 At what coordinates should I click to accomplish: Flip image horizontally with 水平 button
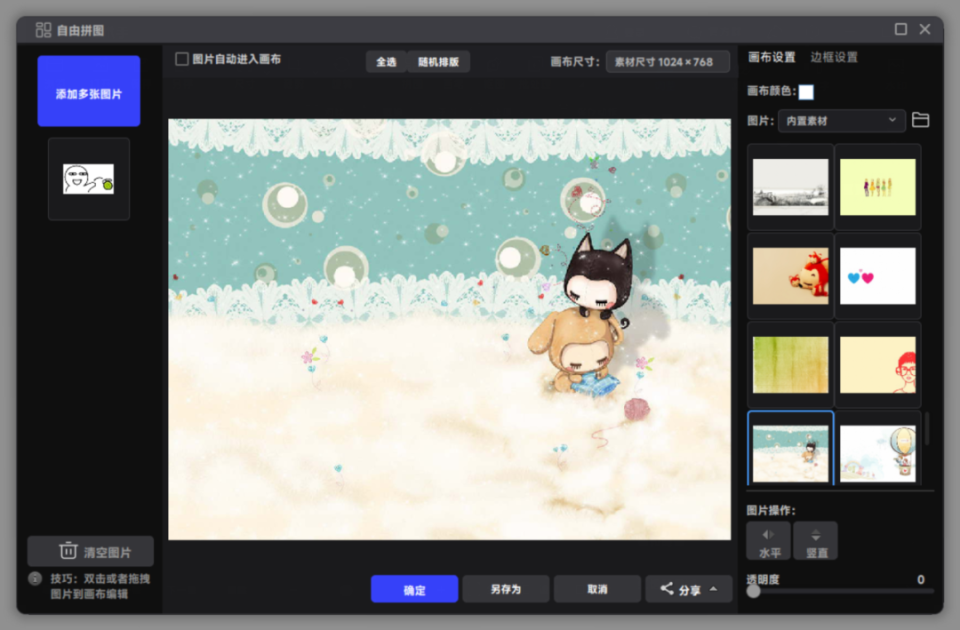coord(768,541)
